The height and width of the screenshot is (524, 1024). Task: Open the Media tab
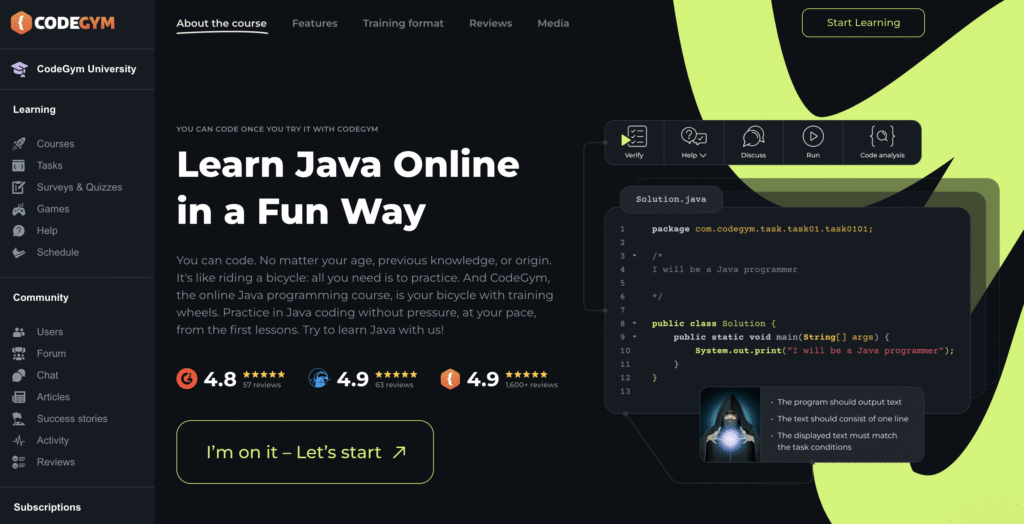point(553,24)
